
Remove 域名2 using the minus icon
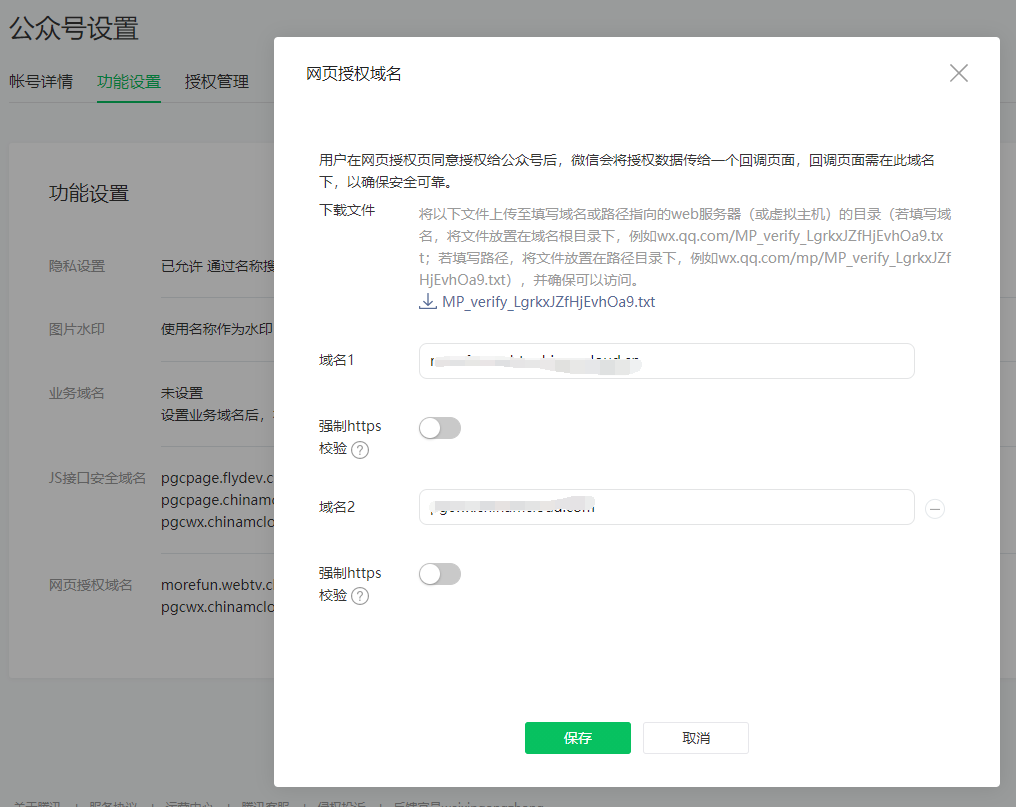(x=934, y=509)
